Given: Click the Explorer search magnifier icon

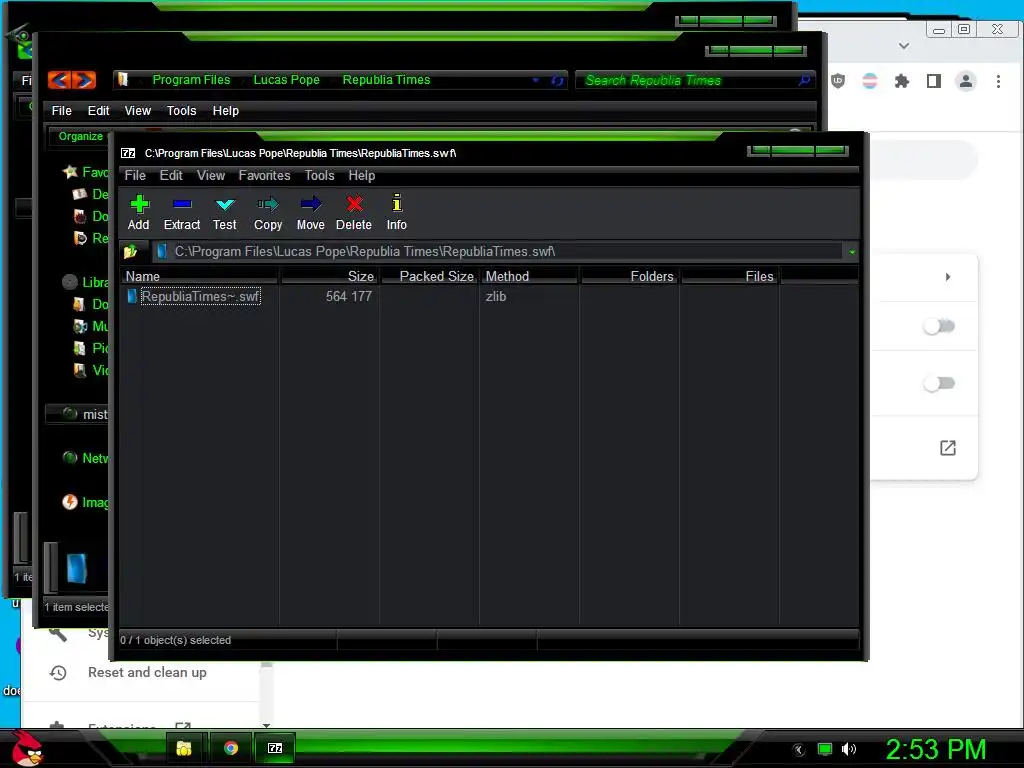Looking at the screenshot, I should tap(804, 80).
